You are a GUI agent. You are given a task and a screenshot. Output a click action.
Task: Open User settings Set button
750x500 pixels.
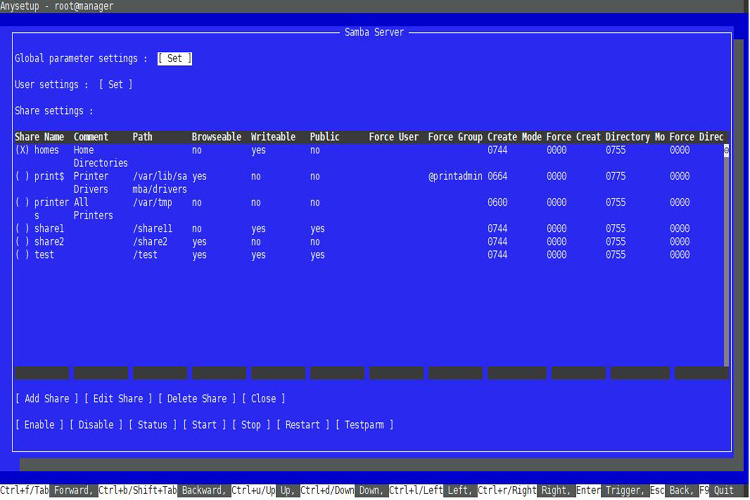(116, 85)
